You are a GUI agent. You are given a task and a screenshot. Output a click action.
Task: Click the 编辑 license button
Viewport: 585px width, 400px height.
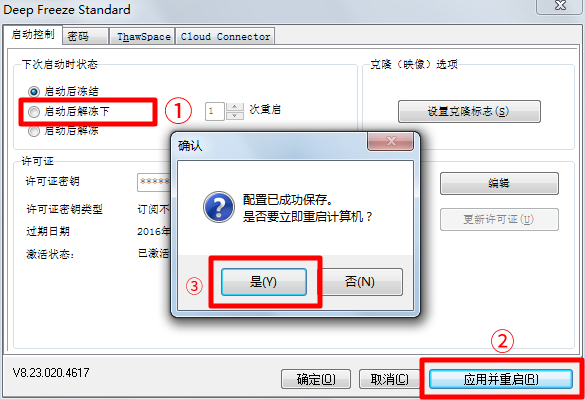click(x=499, y=183)
